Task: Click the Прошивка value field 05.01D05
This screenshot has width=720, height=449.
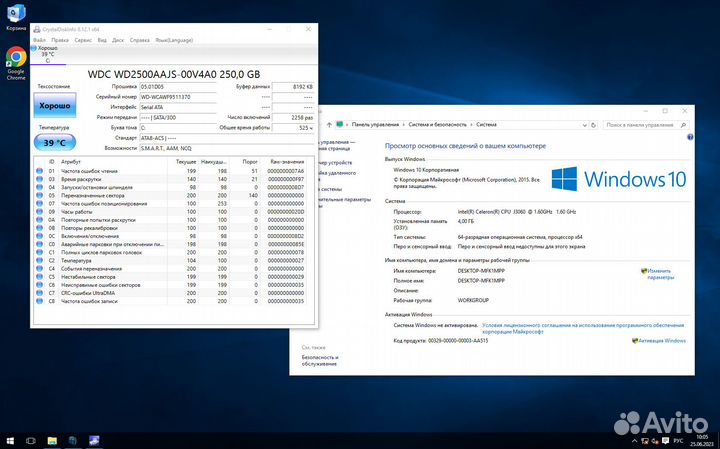Action: [178, 87]
